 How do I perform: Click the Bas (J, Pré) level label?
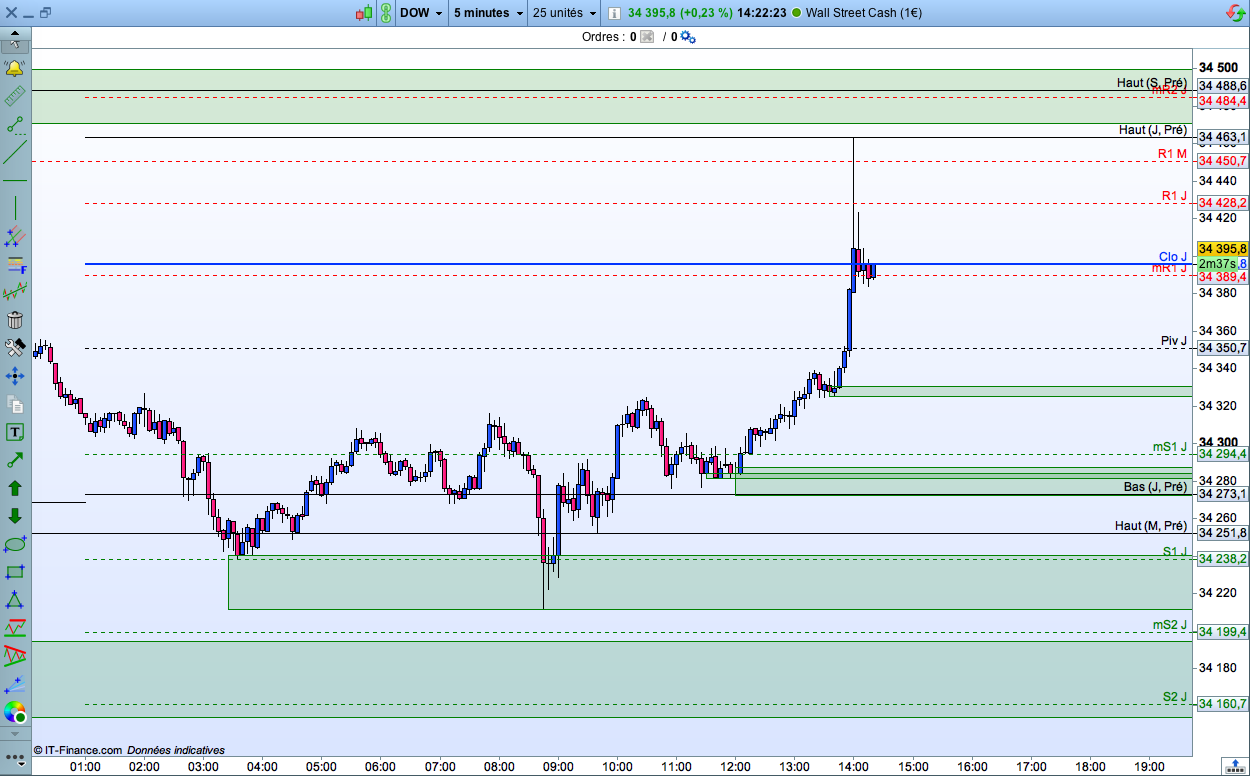[x=1155, y=487]
